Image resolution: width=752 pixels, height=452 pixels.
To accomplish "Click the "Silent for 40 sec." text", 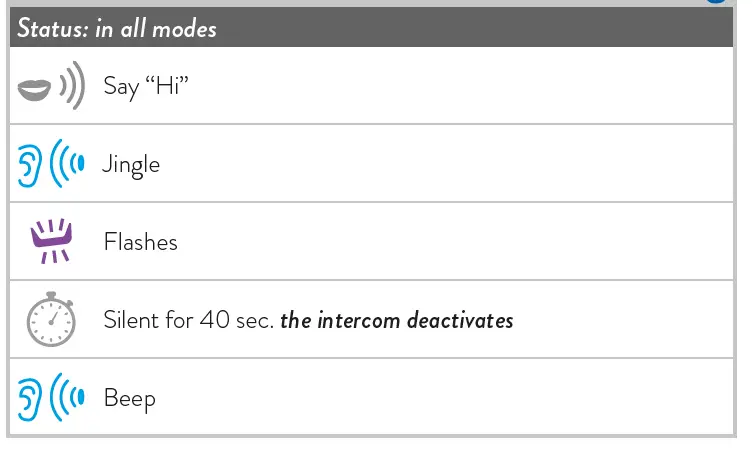I will click(188, 321).
